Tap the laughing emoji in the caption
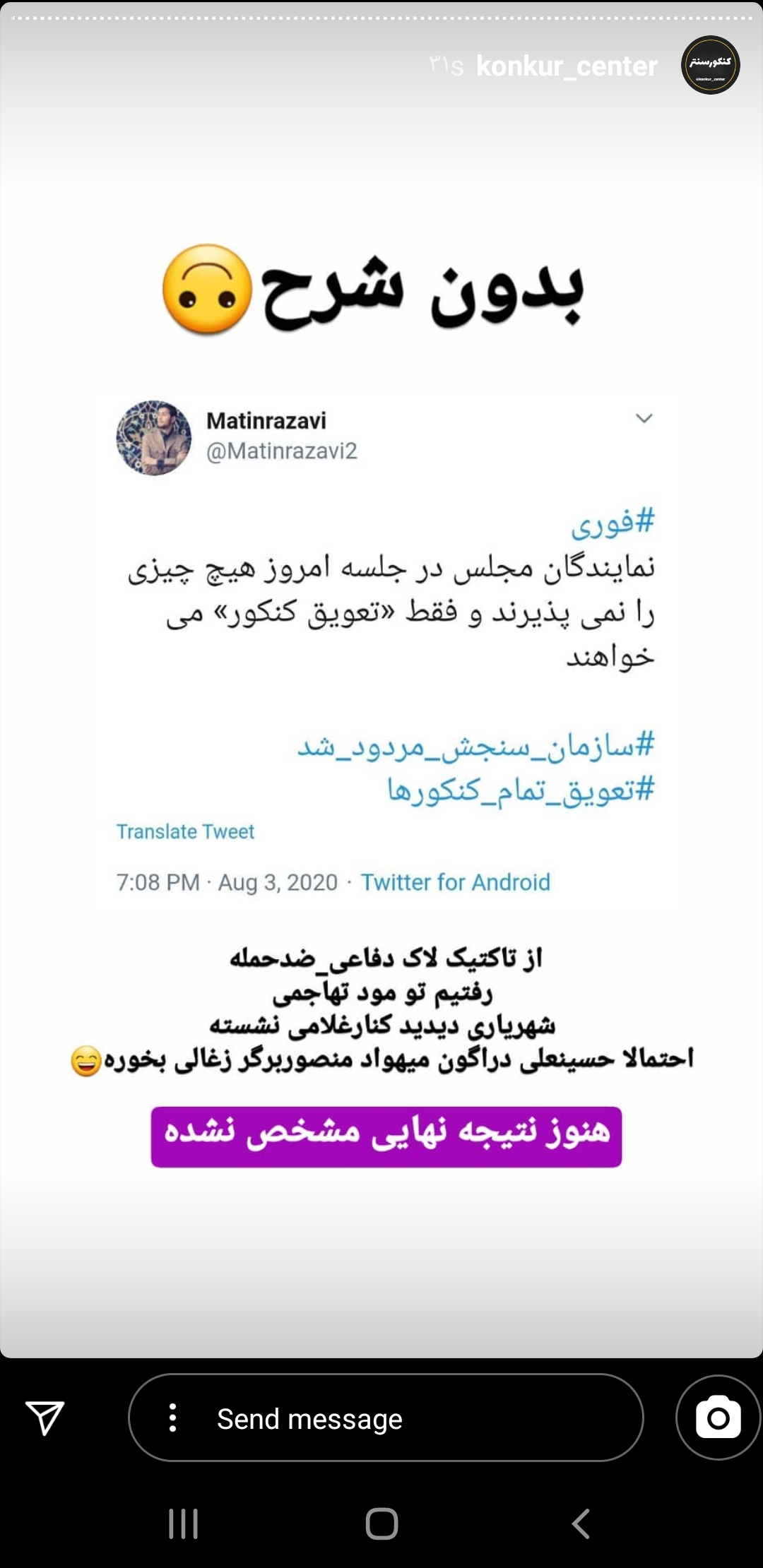 click(86, 1061)
